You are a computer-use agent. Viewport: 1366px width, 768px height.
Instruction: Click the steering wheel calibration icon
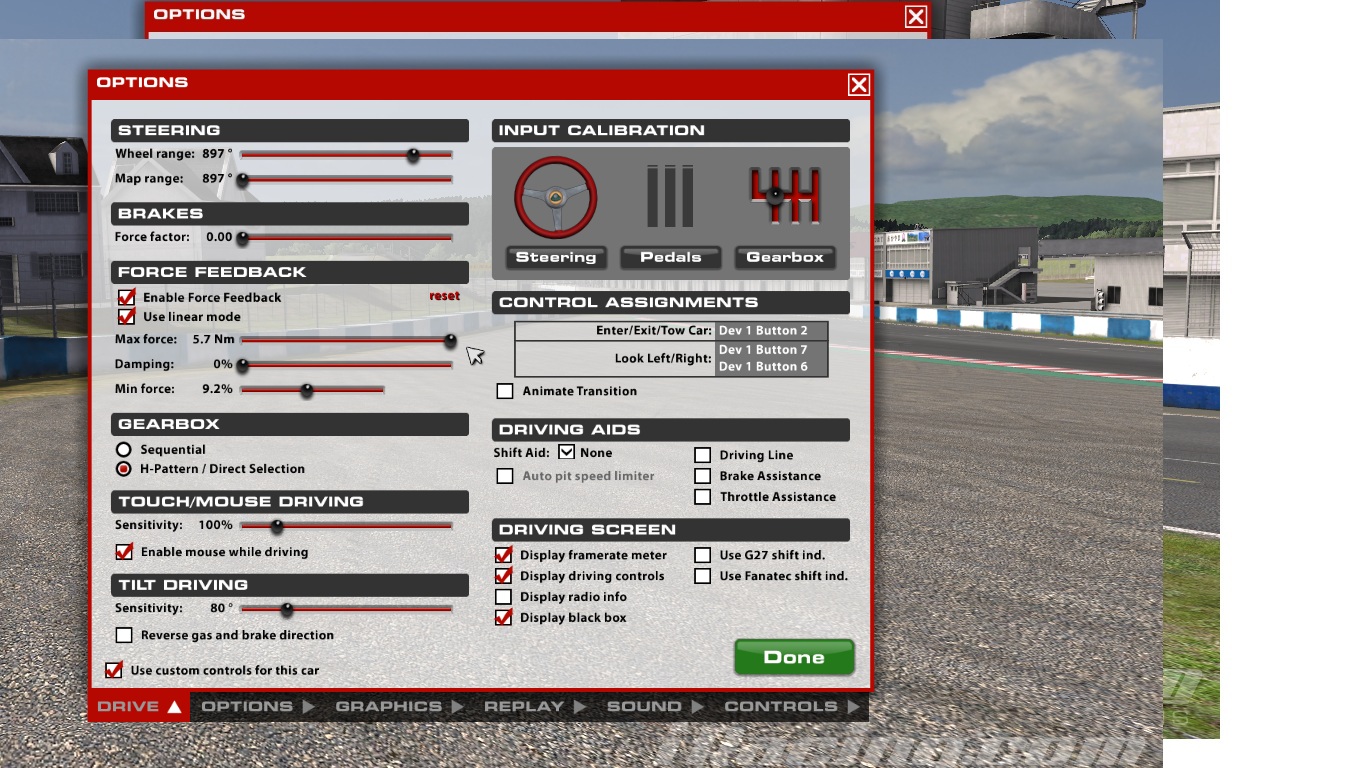[555, 197]
